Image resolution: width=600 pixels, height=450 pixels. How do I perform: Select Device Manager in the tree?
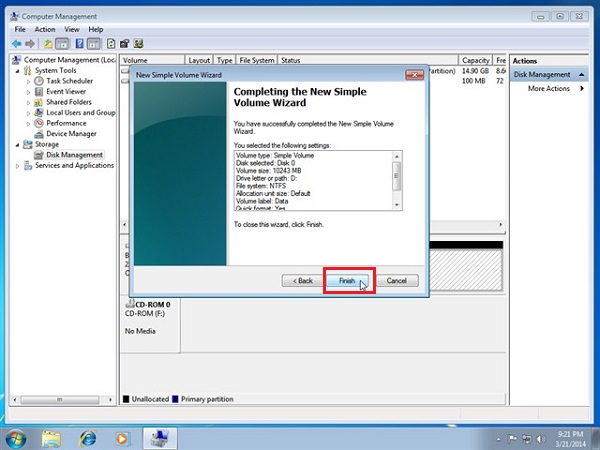click(x=71, y=134)
